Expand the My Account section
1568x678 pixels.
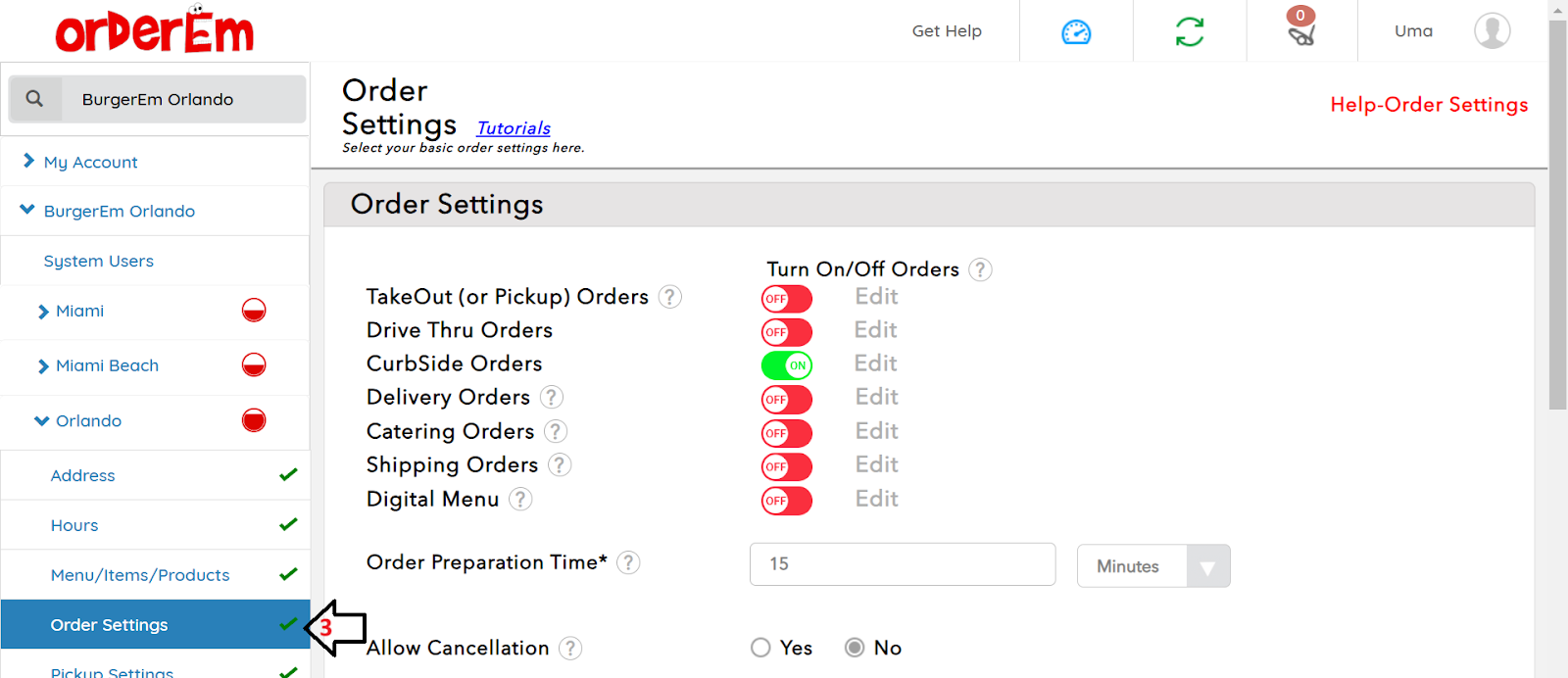click(90, 162)
